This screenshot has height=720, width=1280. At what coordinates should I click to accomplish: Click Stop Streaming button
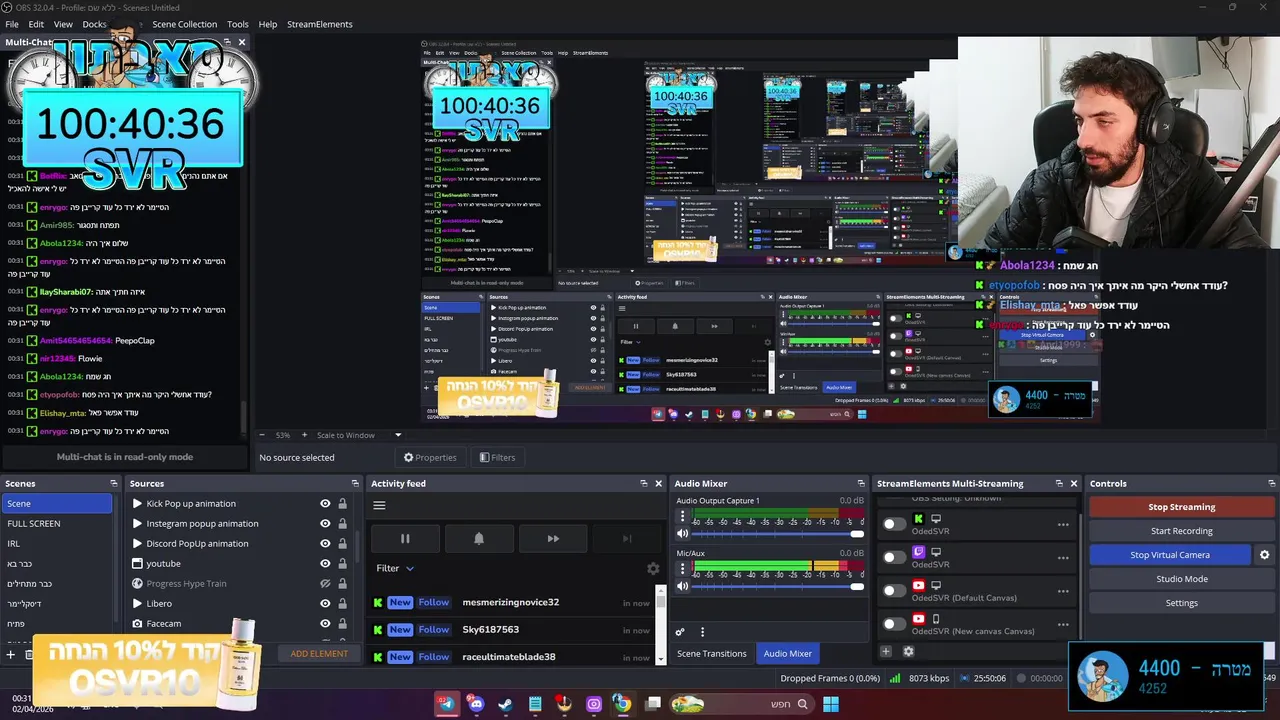(x=1182, y=507)
